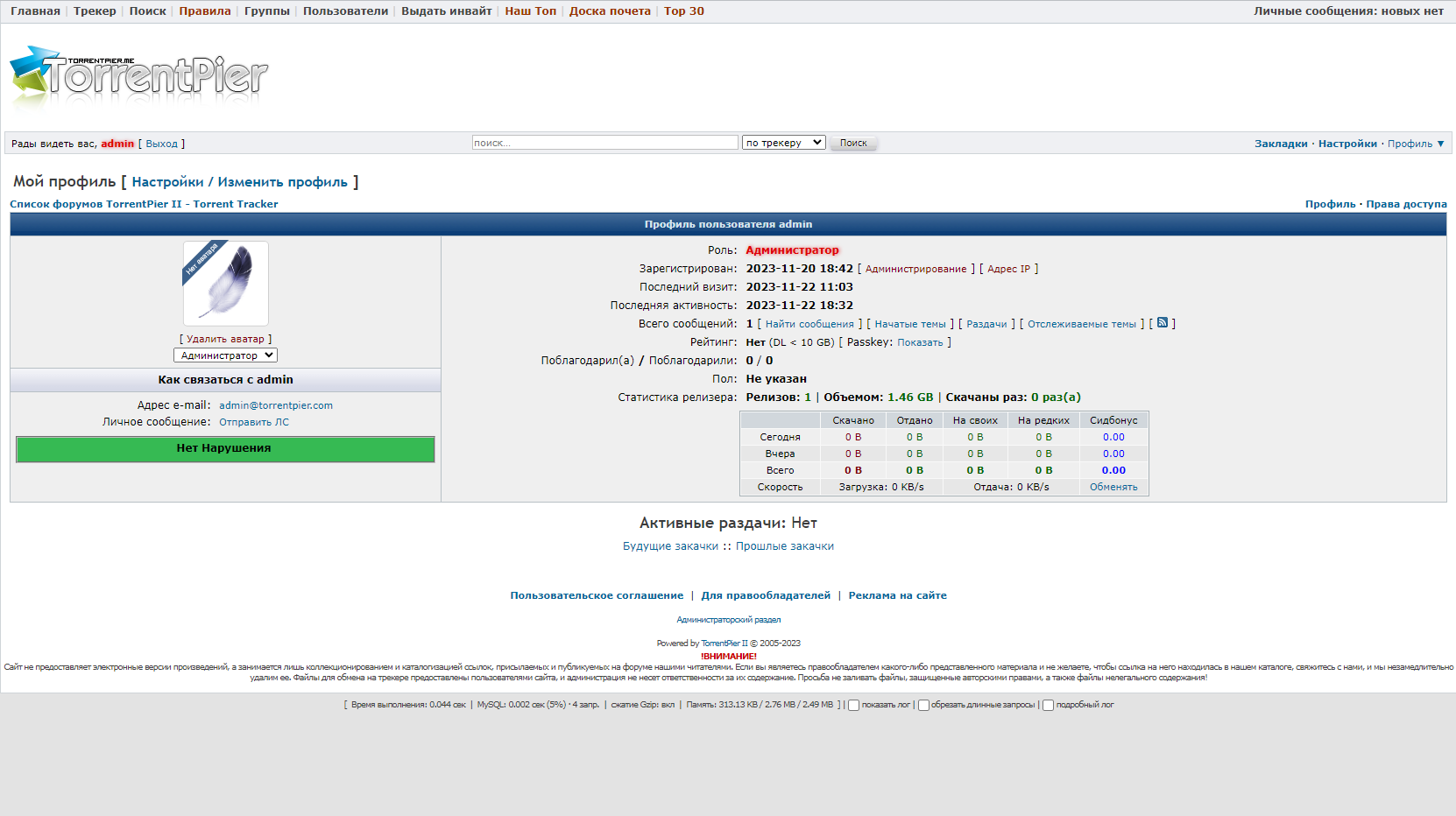Viewport: 1456px width, 816px height.
Task: Click the feather avatar image
Action: [226, 284]
